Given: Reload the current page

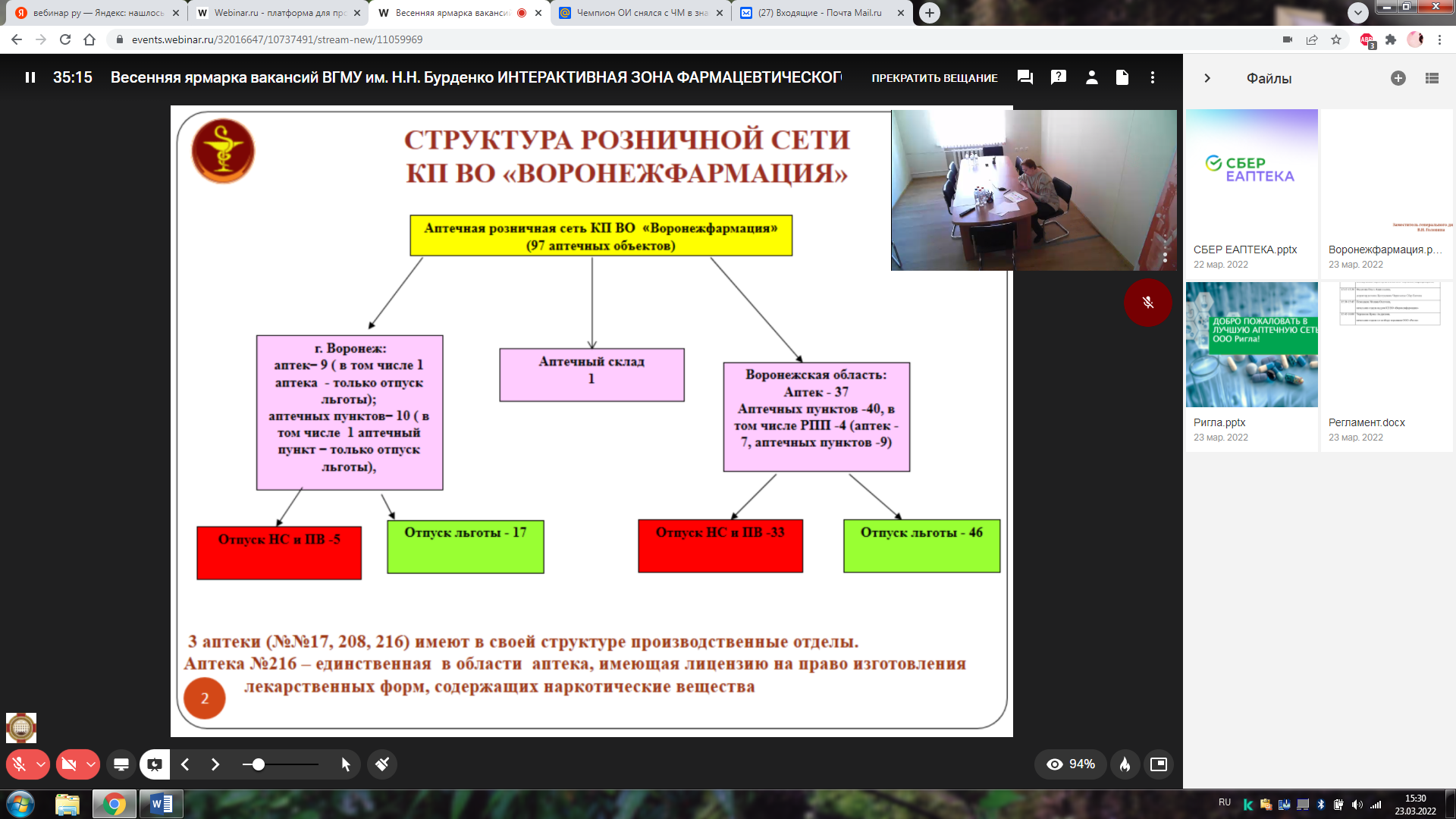Looking at the screenshot, I should (x=65, y=39).
